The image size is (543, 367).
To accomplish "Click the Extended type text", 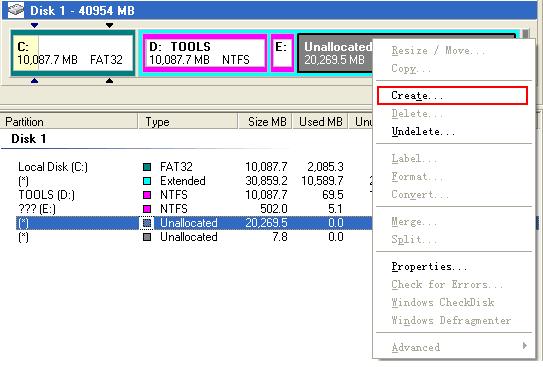I will point(183,181).
